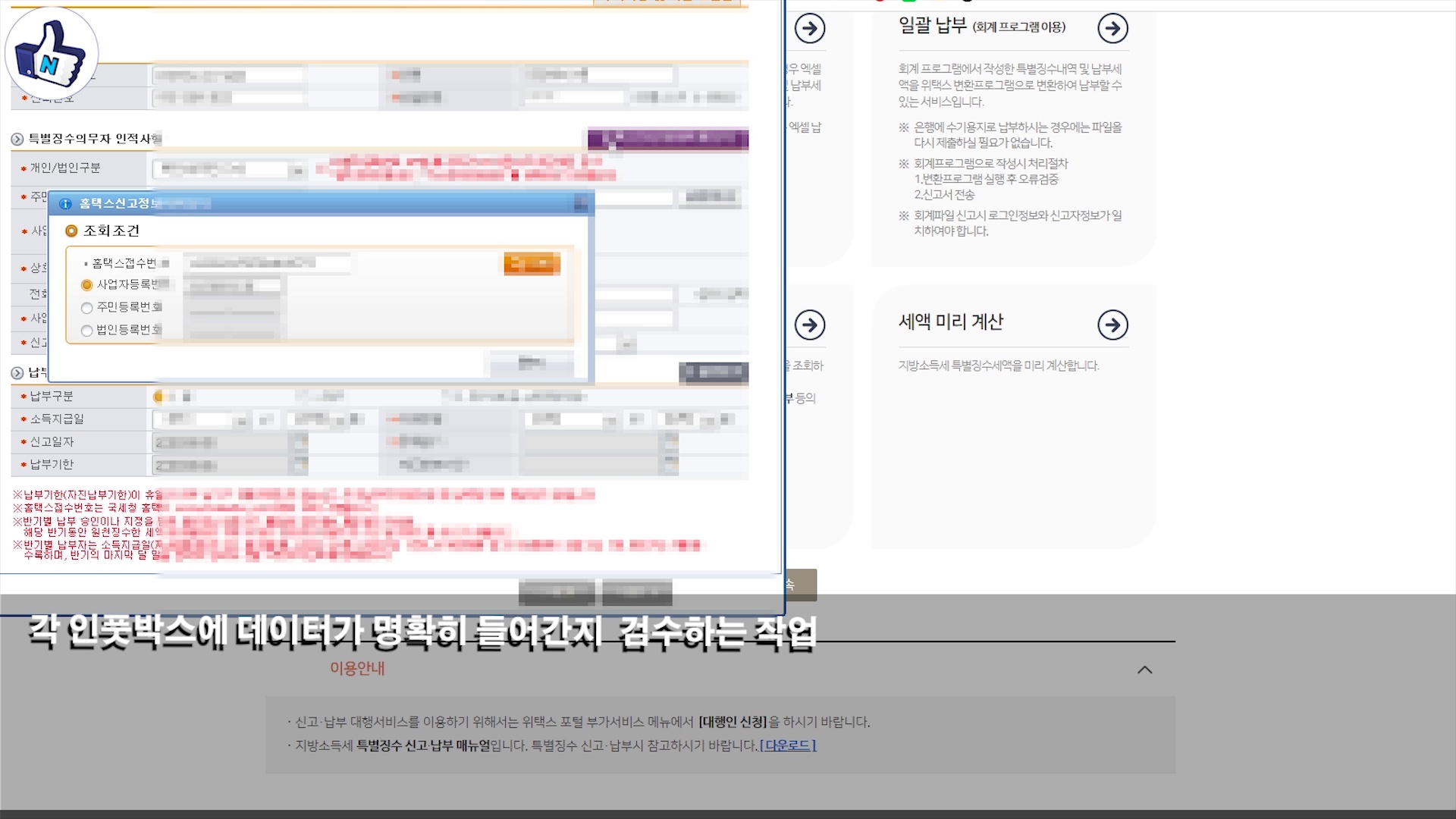Click the partially hidden arrow icon left of 일괄 납부 card
The height and width of the screenshot is (819, 1456).
tap(810, 29)
